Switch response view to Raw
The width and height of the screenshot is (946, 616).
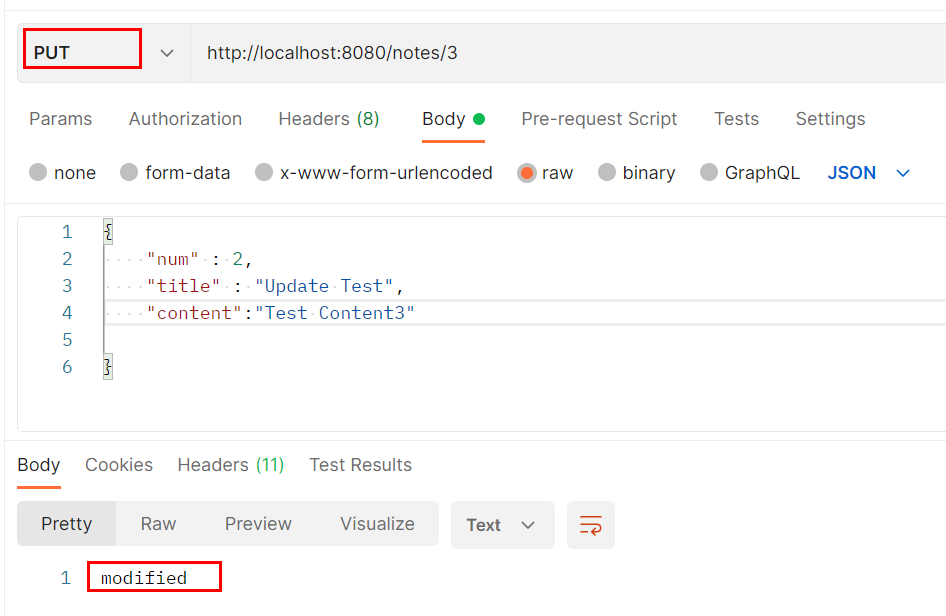pyautogui.click(x=158, y=524)
